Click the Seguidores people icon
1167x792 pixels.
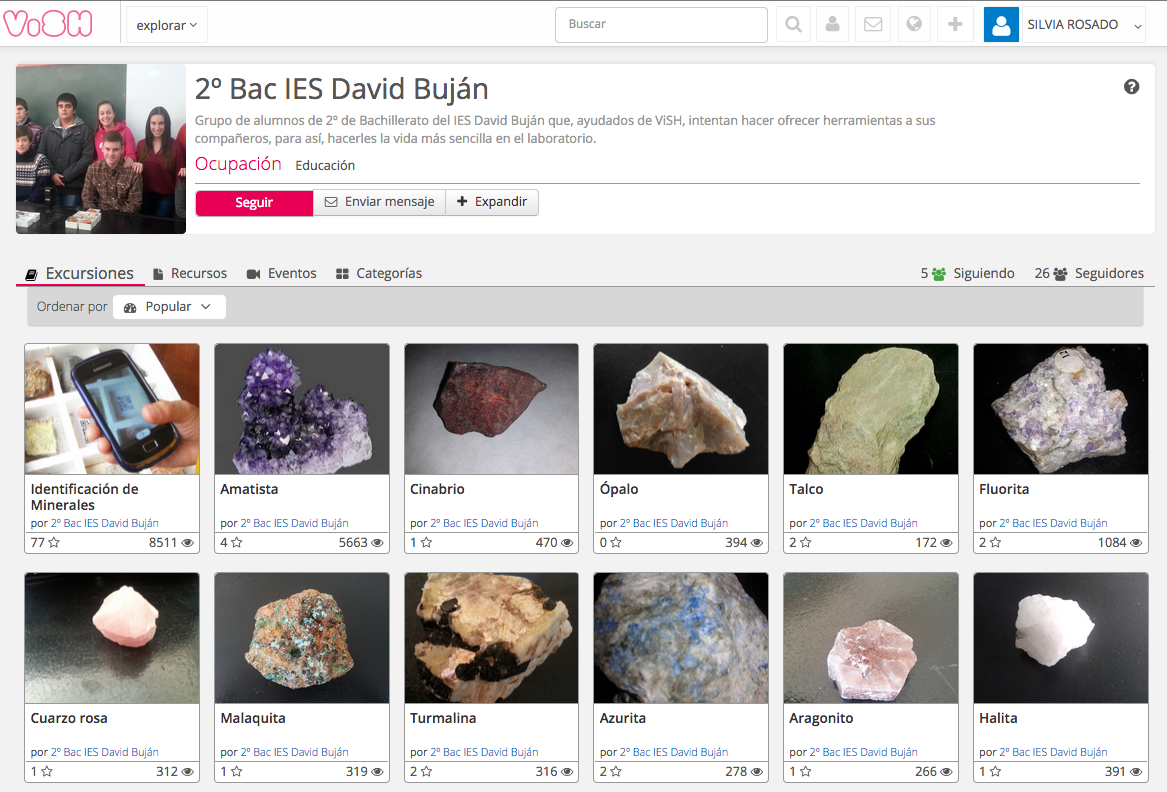(x=1060, y=274)
